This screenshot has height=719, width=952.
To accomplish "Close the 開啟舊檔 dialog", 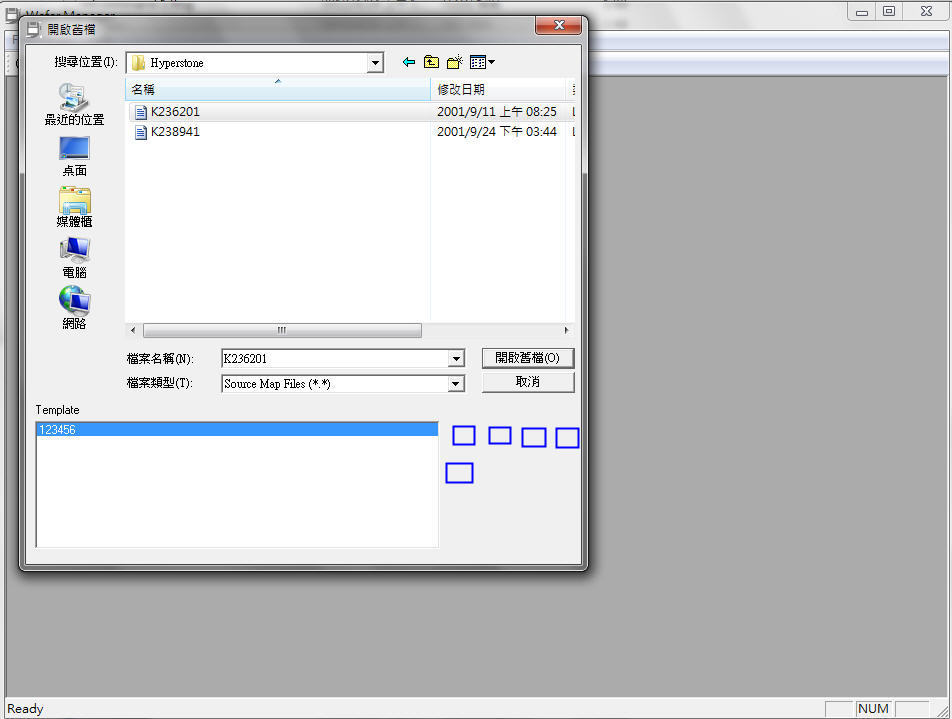I will [x=559, y=25].
